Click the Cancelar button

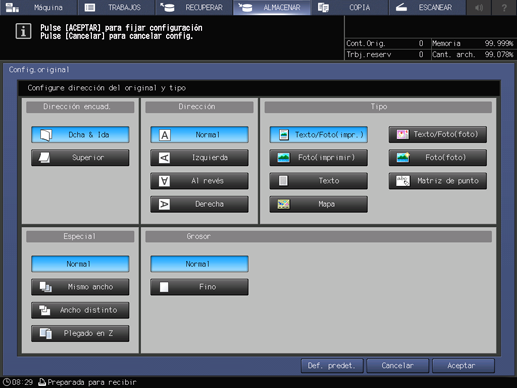click(x=398, y=366)
